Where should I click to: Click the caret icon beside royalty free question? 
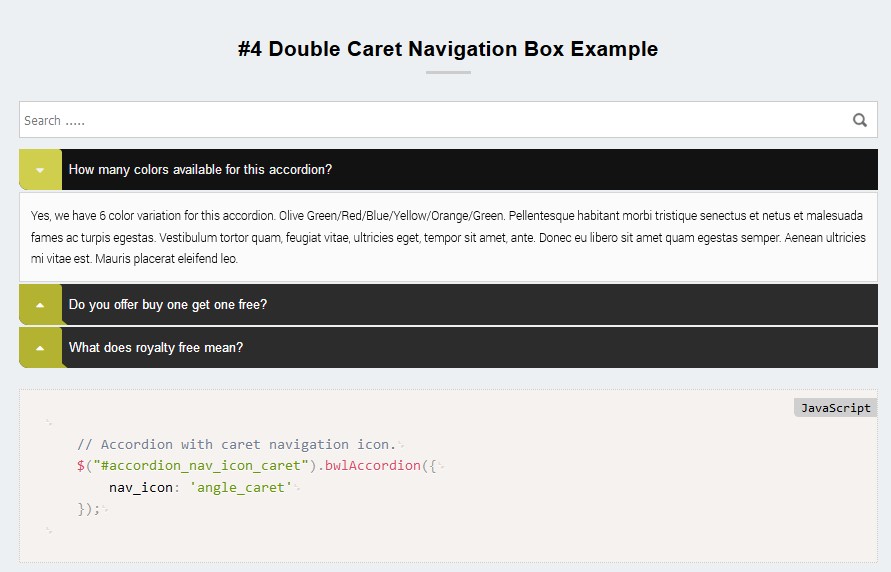pyautogui.click(x=40, y=348)
